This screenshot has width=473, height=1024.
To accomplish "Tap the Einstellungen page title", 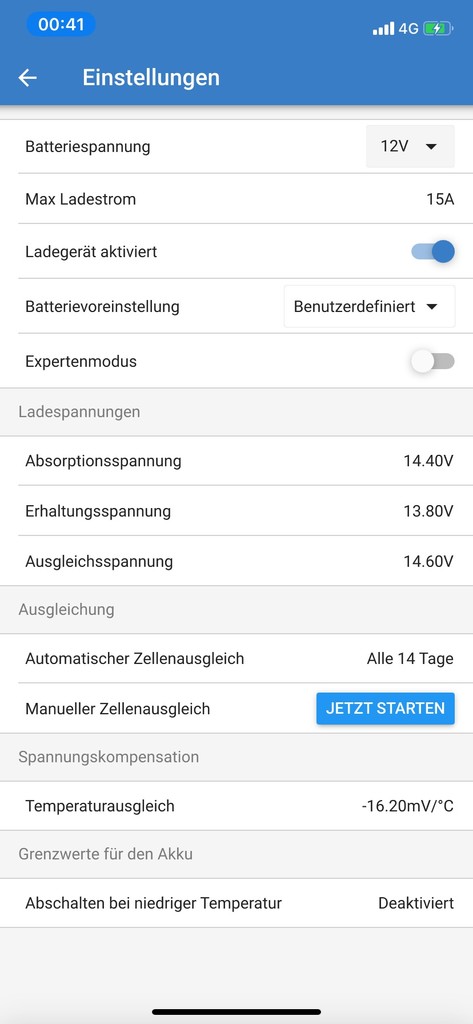I will pos(151,78).
